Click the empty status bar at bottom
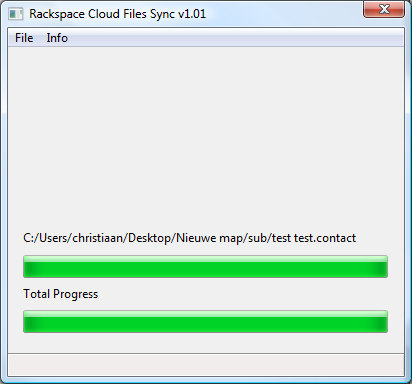This screenshot has height=384, width=412. (206, 365)
